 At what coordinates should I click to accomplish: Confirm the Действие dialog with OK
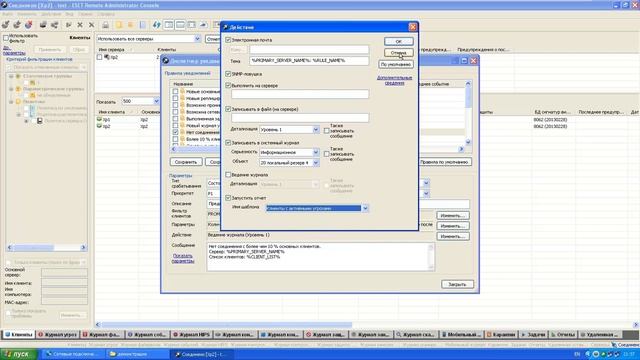[398, 42]
